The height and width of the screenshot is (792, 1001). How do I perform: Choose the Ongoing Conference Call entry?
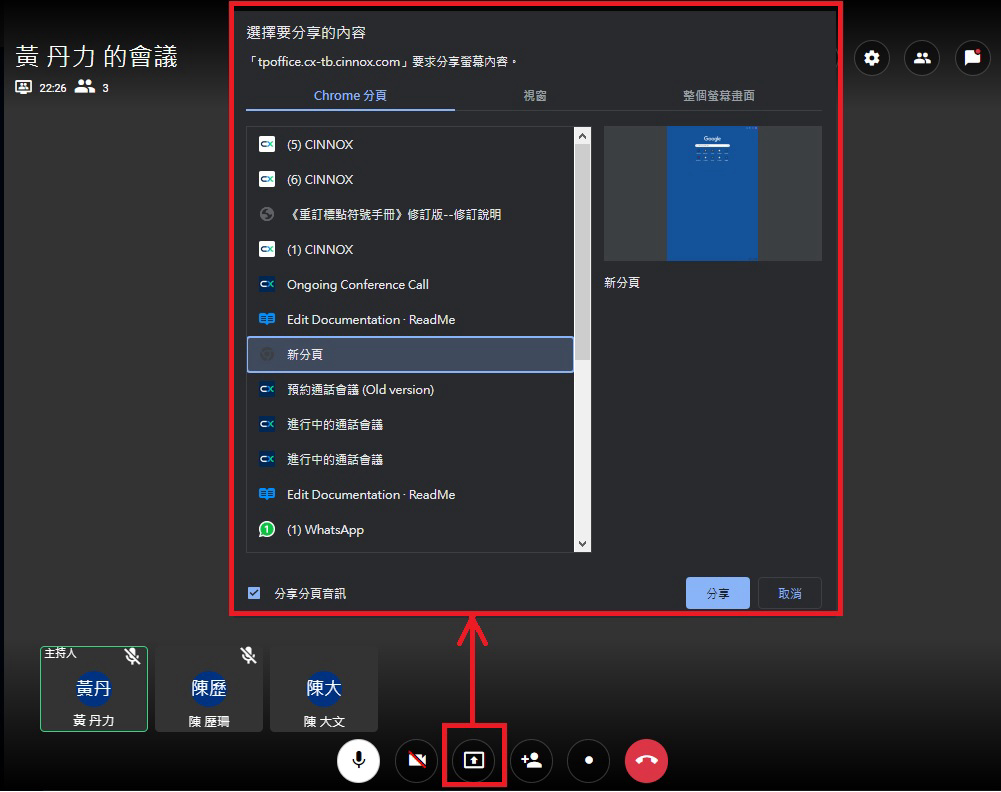point(410,285)
